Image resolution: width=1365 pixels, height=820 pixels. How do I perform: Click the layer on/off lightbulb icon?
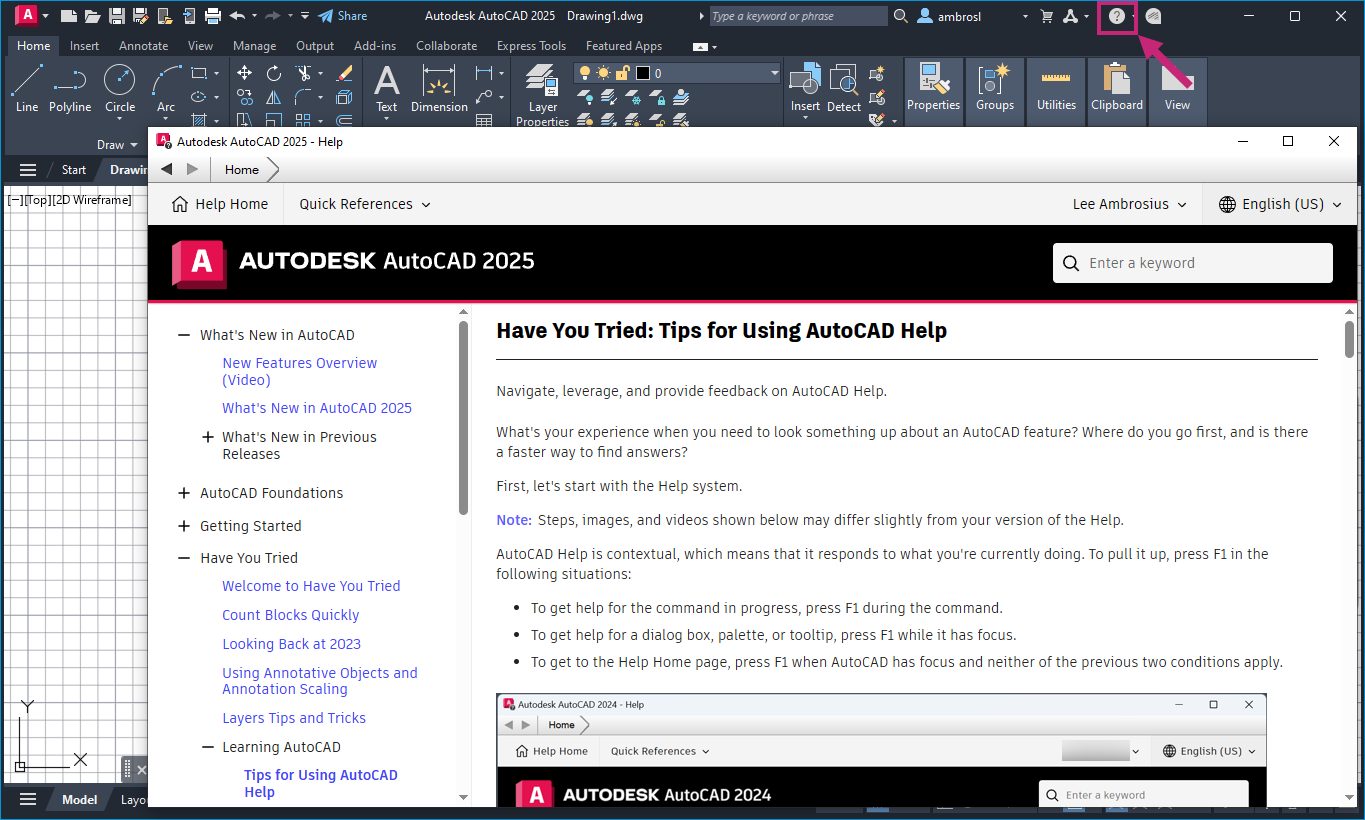click(585, 73)
